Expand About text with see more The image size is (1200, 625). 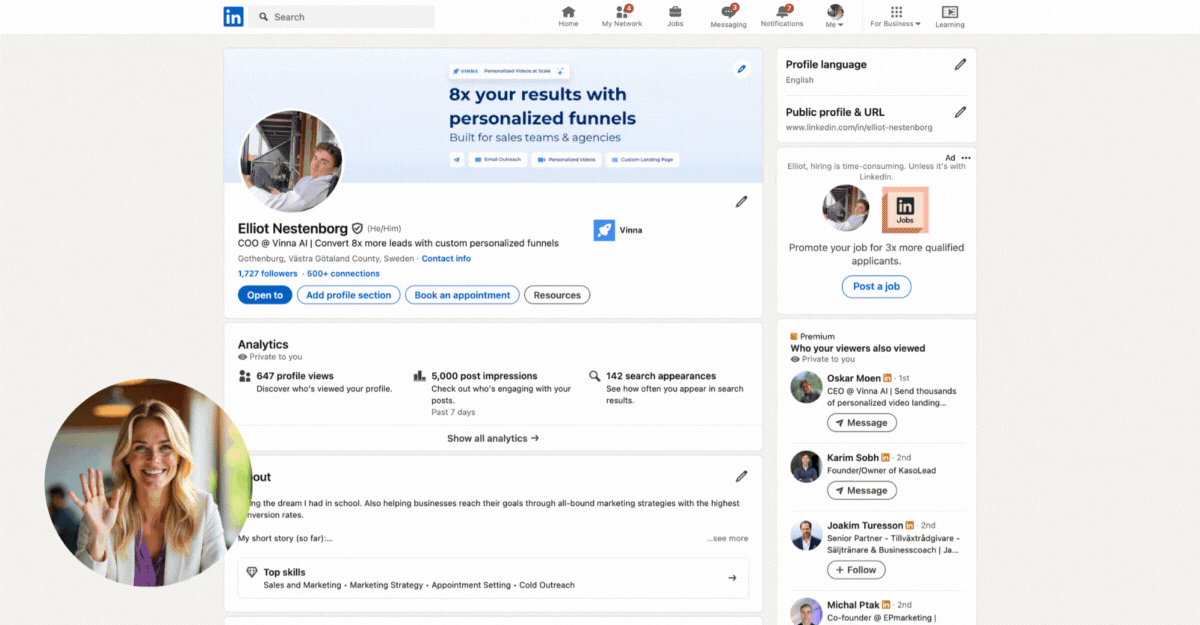pyautogui.click(x=727, y=538)
